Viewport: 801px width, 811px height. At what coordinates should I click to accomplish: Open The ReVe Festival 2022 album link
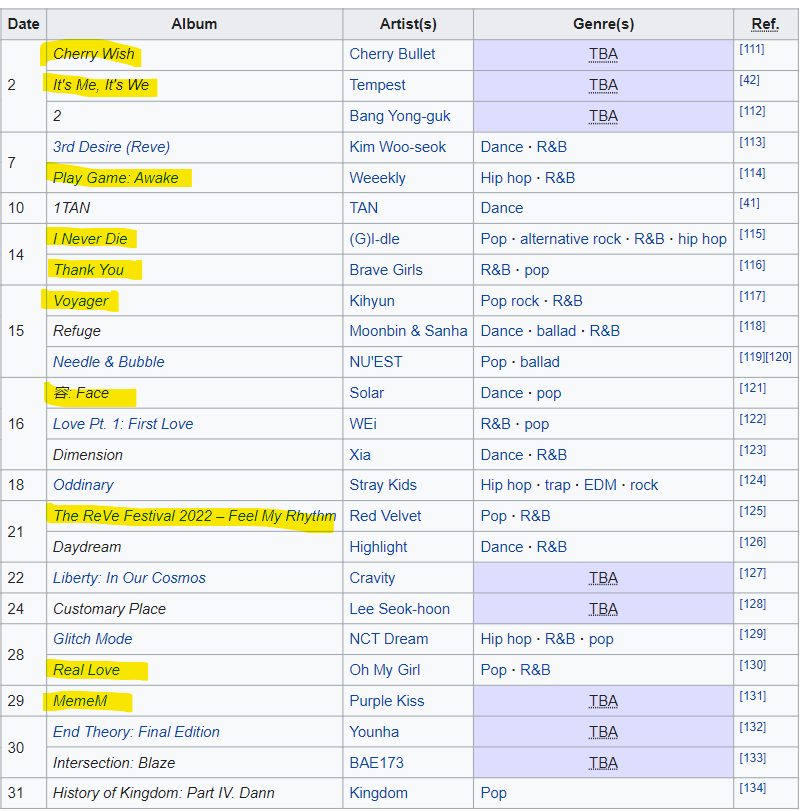coord(195,517)
